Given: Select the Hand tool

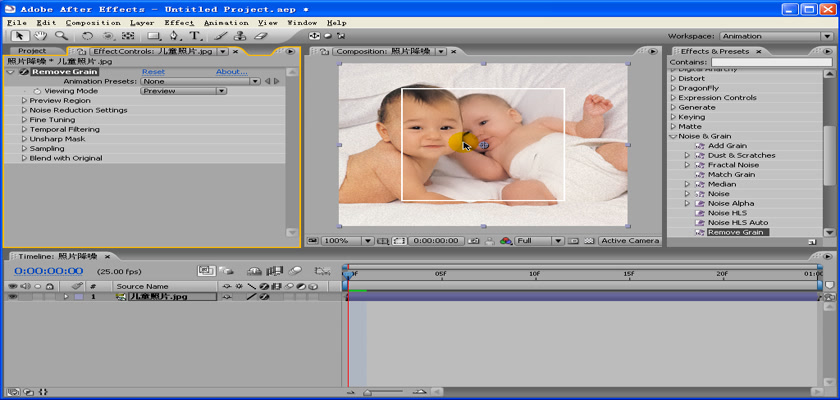Looking at the screenshot, I should click(41, 36).
